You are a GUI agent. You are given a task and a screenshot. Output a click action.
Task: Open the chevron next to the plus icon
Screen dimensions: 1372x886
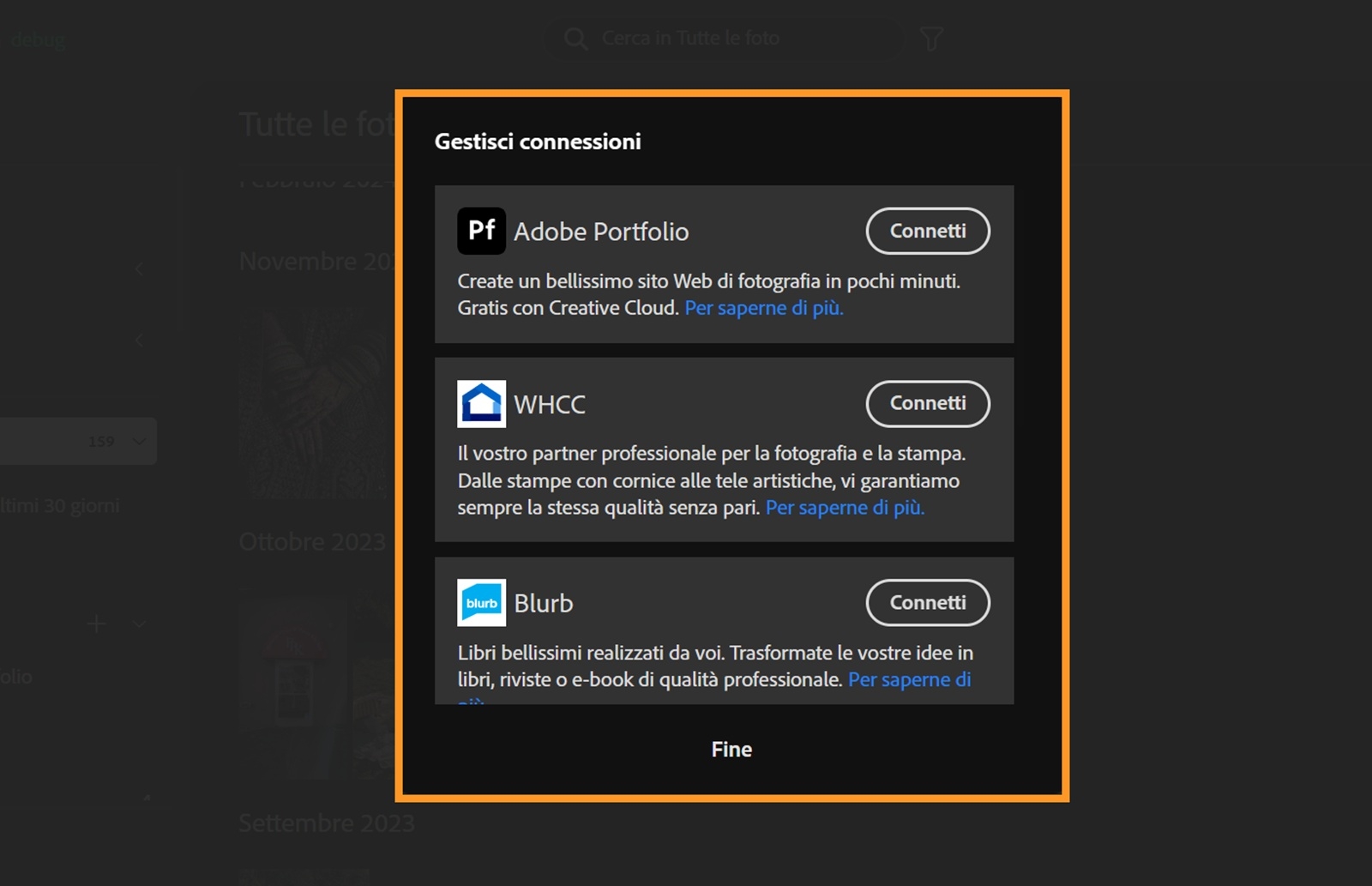(x=139, y=624)
